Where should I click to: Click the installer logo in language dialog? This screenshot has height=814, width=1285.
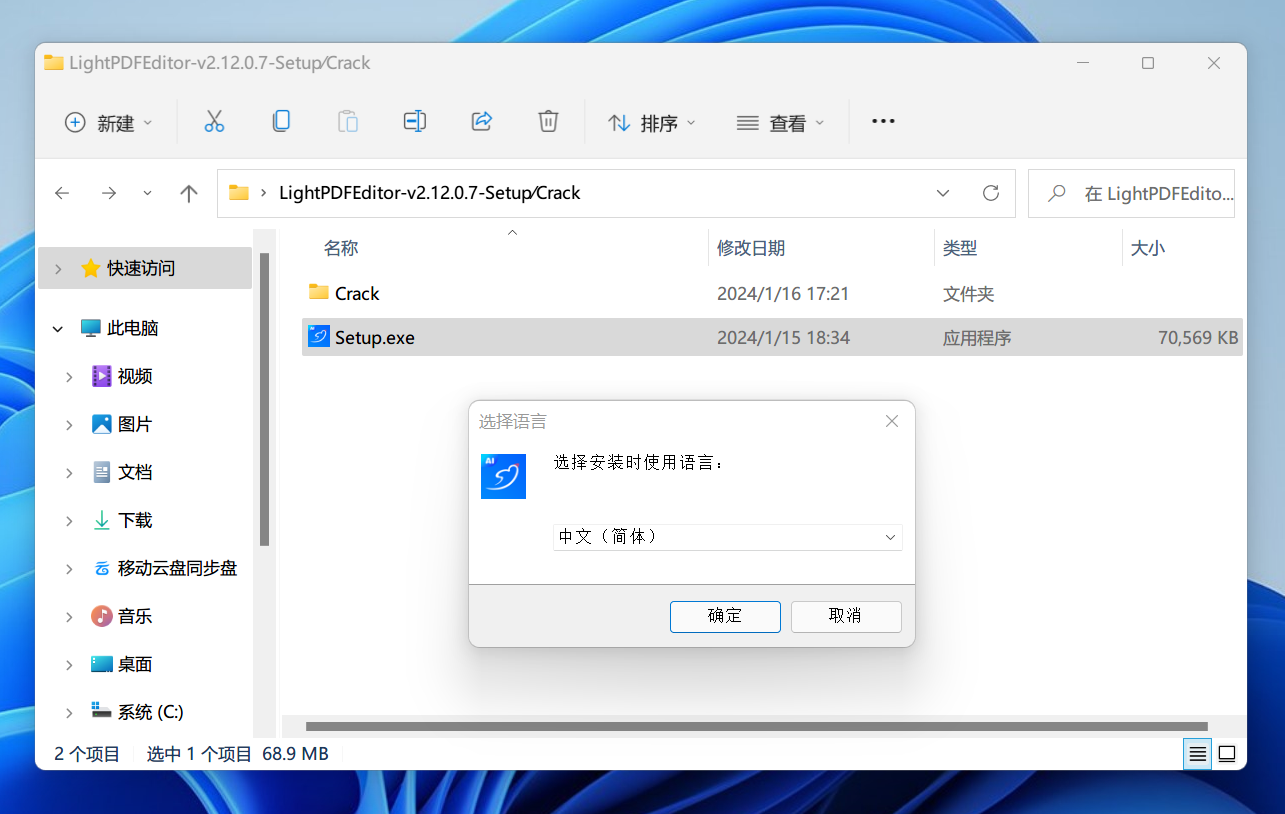pyautogui.click(x=503, y=476)
